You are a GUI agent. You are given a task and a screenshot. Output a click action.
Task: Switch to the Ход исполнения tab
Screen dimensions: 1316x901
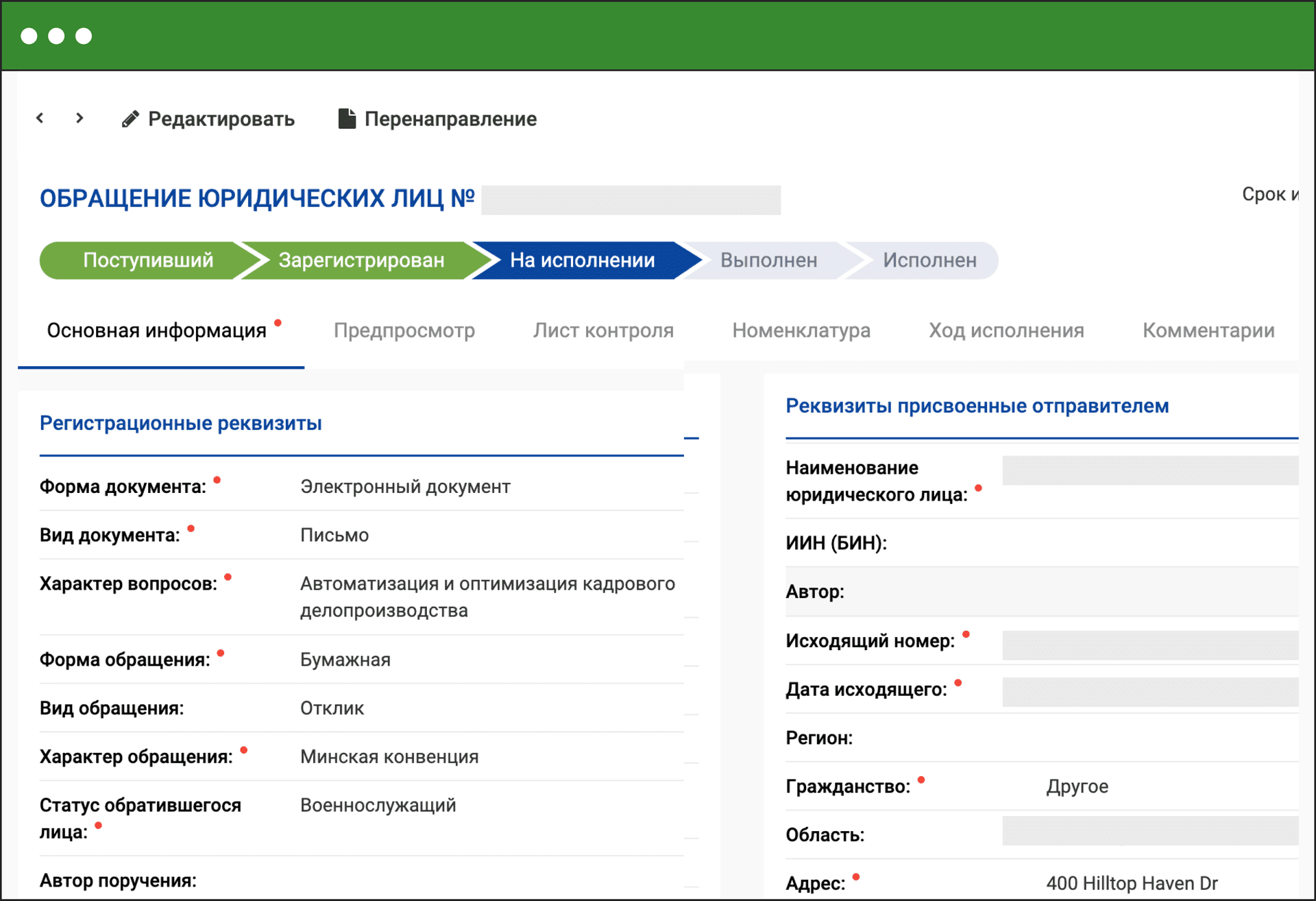[x=1006, y=331]
